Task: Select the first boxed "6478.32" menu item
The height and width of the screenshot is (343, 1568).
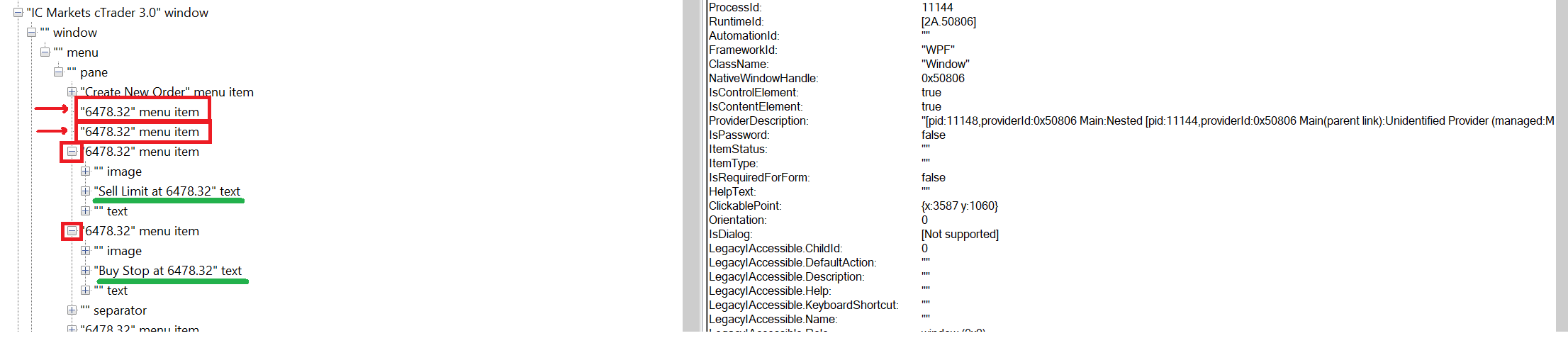Action: click(x=140, y=112)
